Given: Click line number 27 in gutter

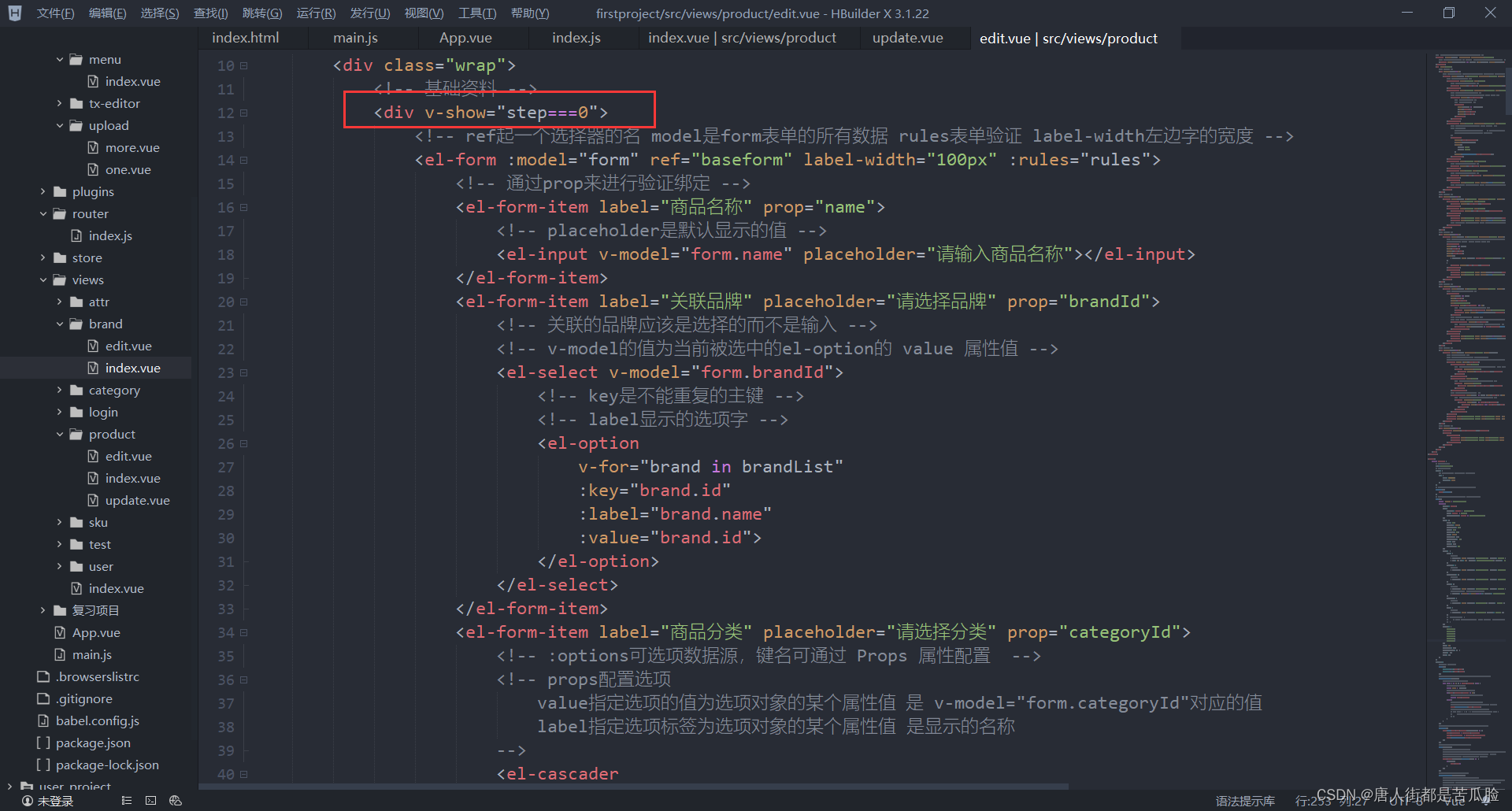Looking at the screenshot, I should [x=226, y=467].
